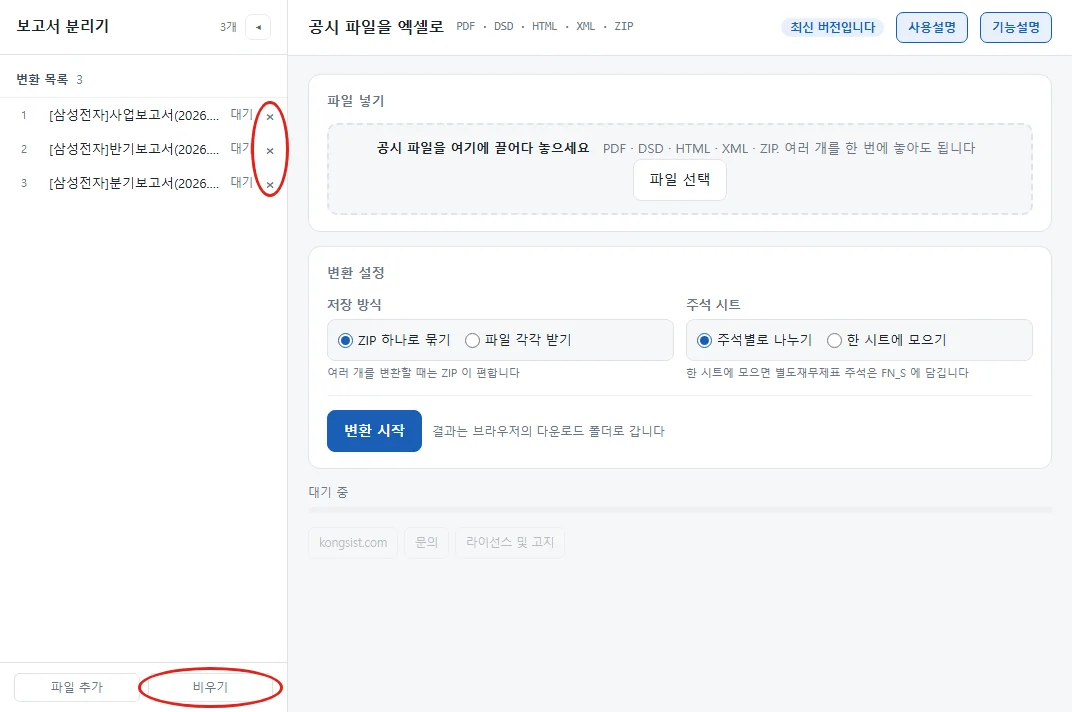Click the 대기 중 progress bar
1072x712 pixels.
click(x=680, y=510)
